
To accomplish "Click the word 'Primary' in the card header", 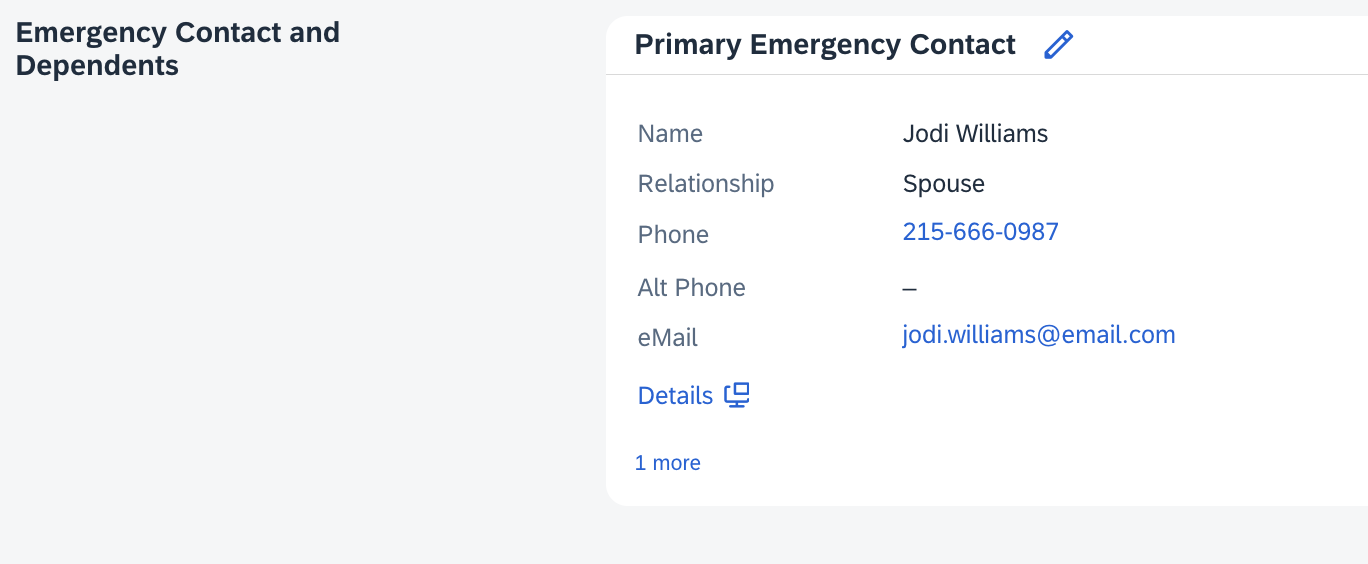I will [x=688, y=46].
